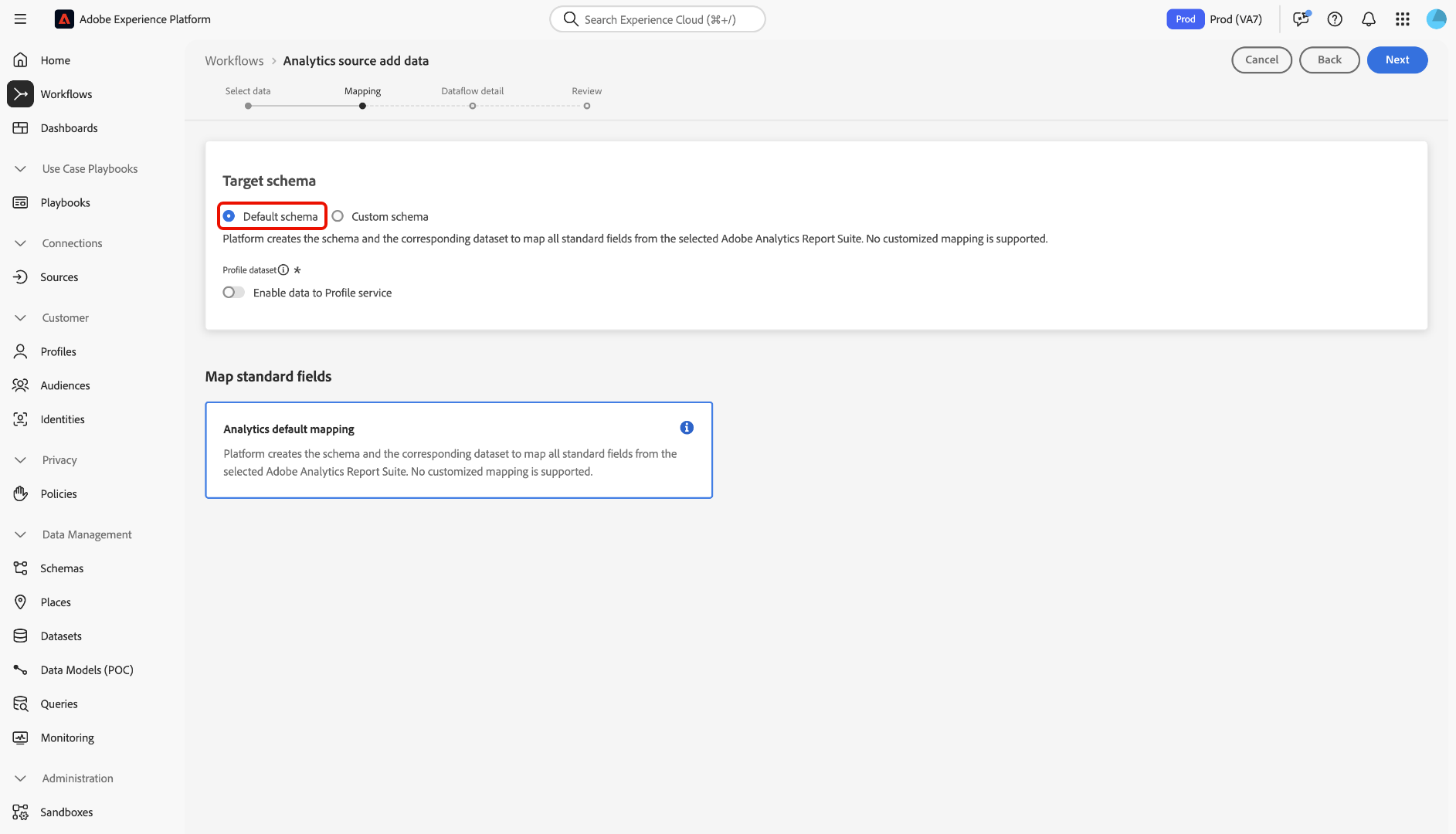Click the Schemas icon in sidebar
This screenshot has width=1456, height=834.
[21, 568]
